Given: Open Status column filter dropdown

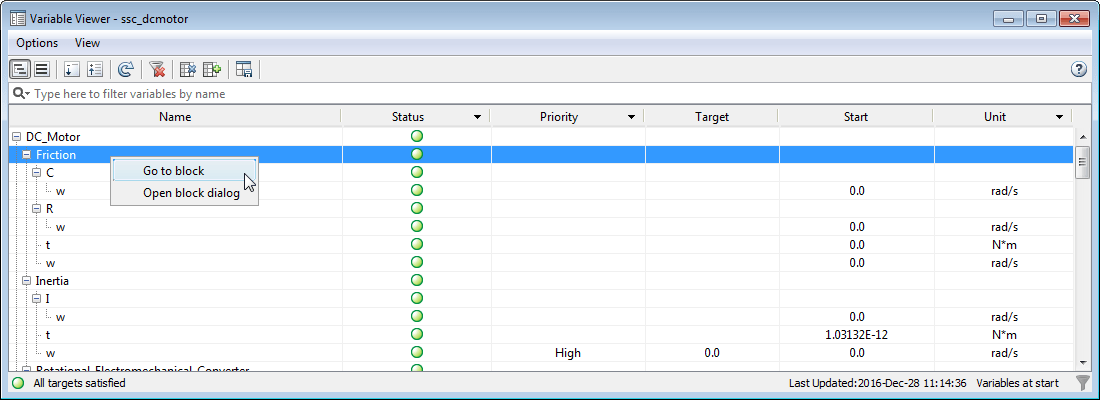Looking at the screenshot, I should click(x=478, y=117).
